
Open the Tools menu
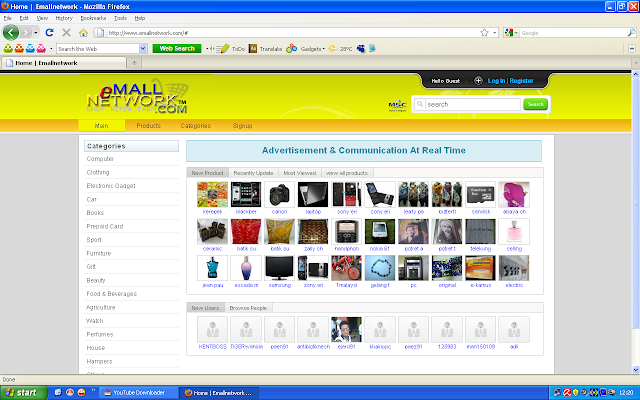coord(120,18)
